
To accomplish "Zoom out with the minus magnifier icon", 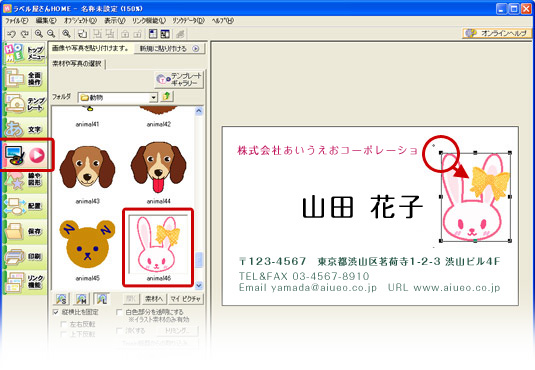I will tap(51, 34).
